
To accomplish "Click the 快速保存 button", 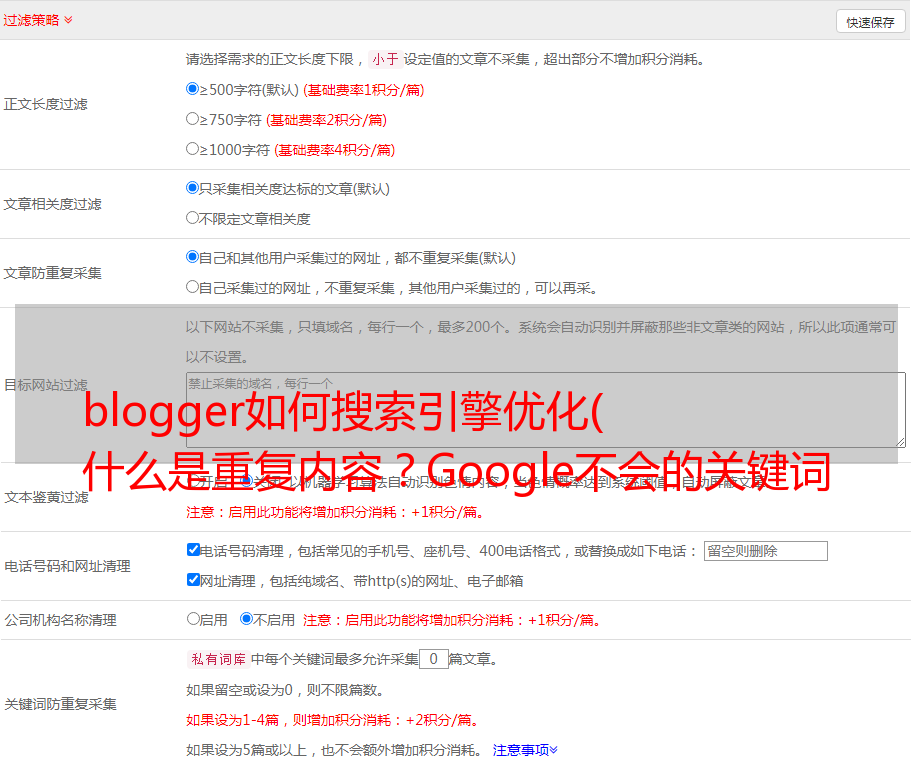I will pos(870,22).
